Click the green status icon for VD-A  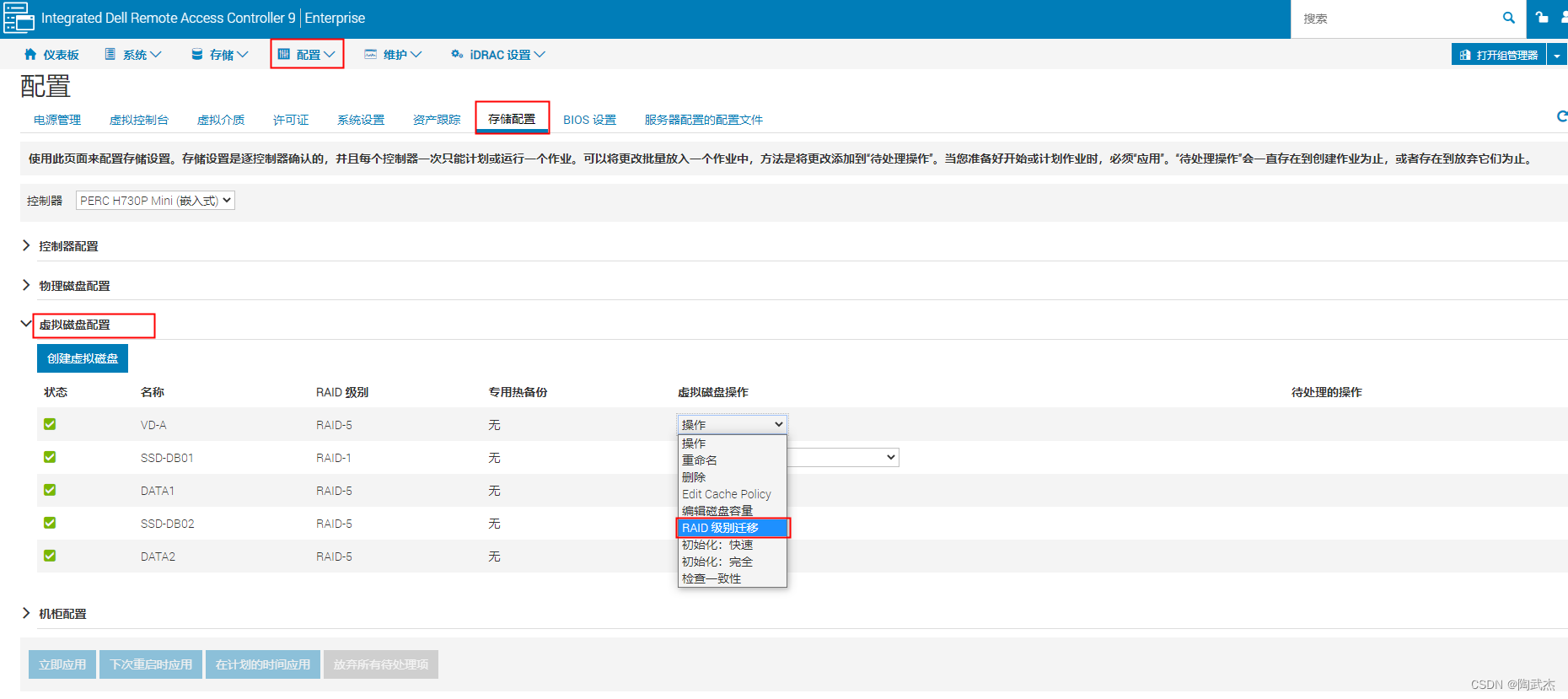coord(50,424)
